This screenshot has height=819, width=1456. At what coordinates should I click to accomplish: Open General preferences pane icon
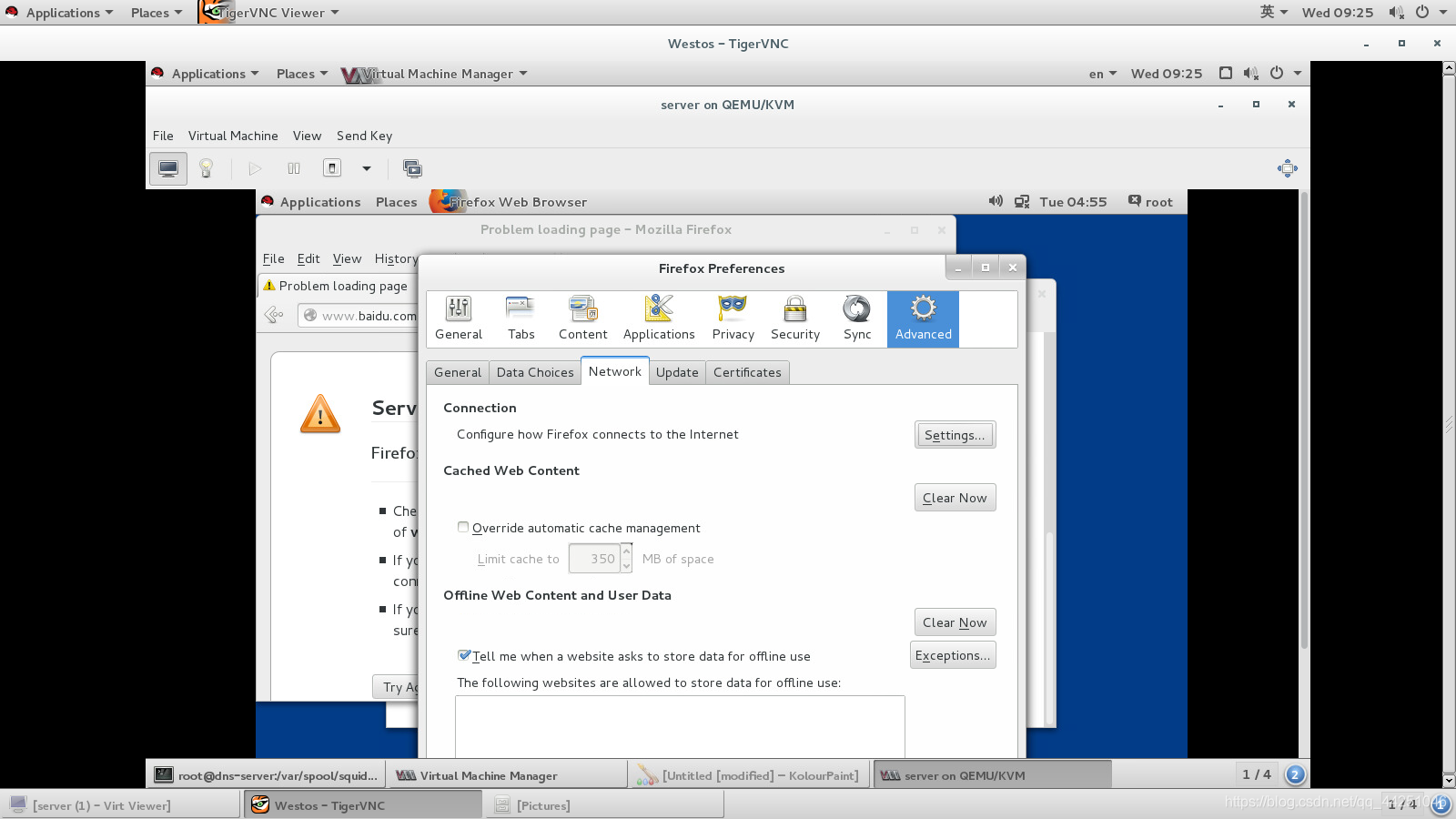(x=459, y=319)
